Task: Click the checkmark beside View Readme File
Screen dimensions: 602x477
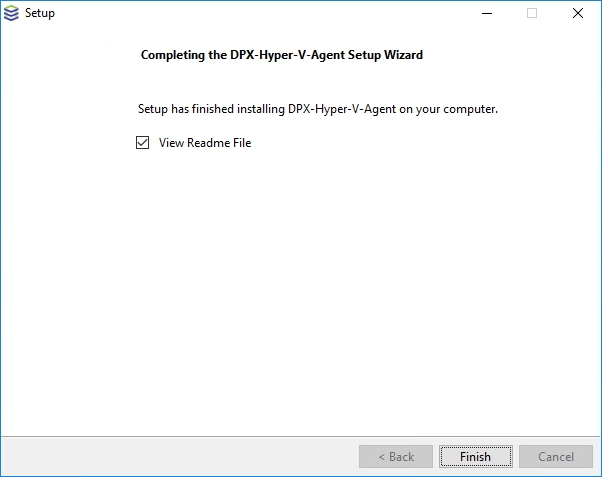Action: click(142, 143)
